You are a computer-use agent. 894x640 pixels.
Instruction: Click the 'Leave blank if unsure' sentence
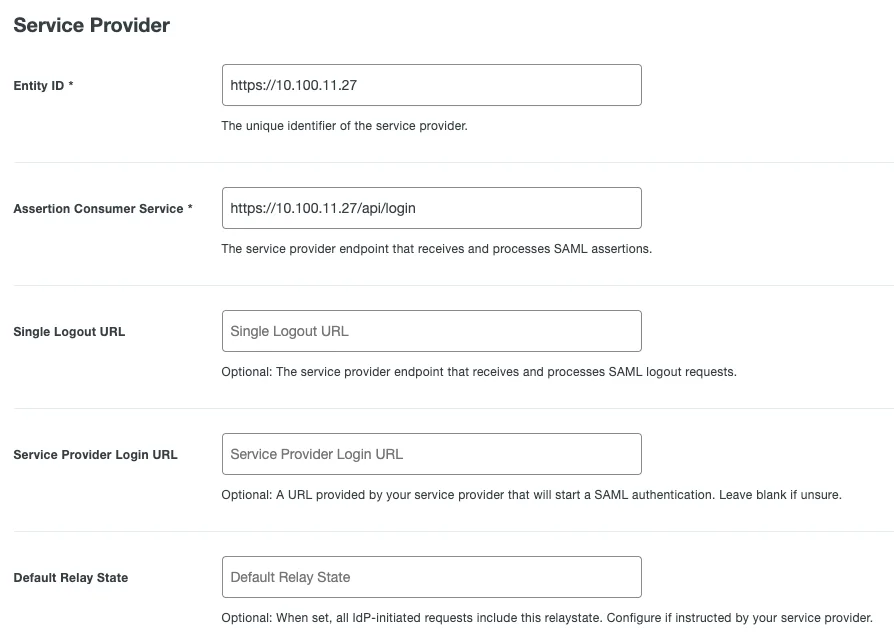pyautogui.click(x=780, y=495)
